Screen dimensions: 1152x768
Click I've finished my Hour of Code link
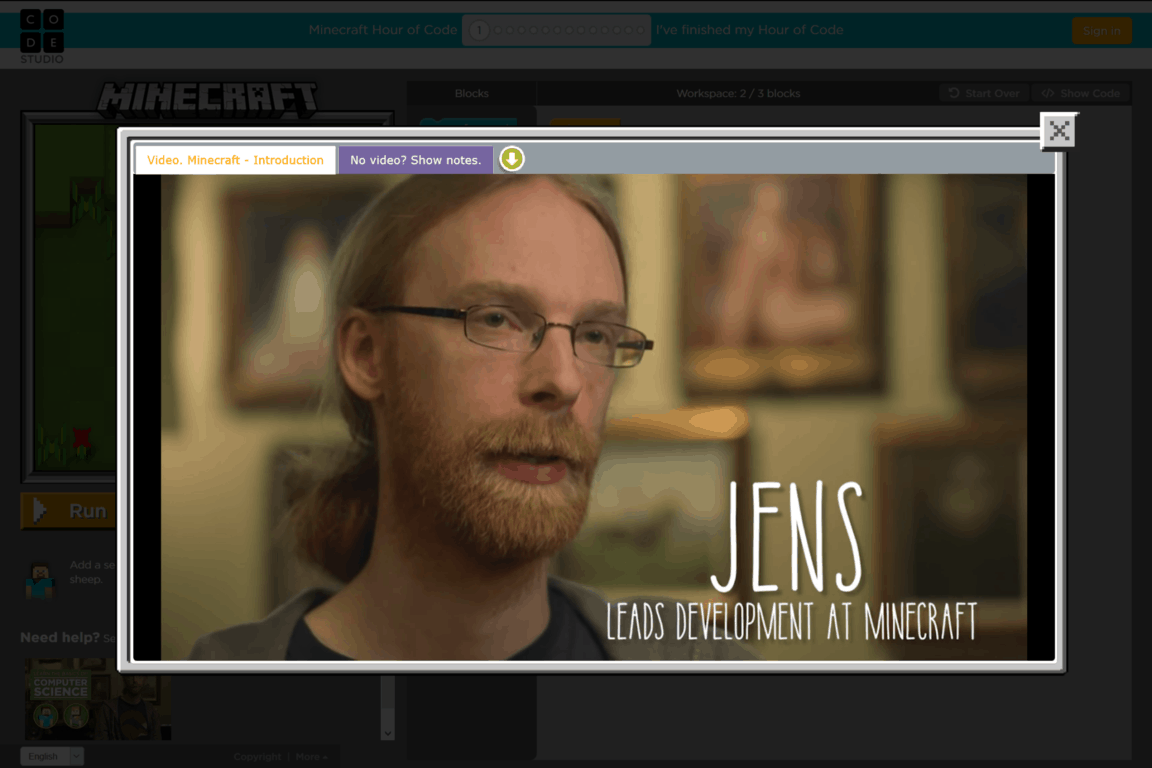tap(749, 30)
